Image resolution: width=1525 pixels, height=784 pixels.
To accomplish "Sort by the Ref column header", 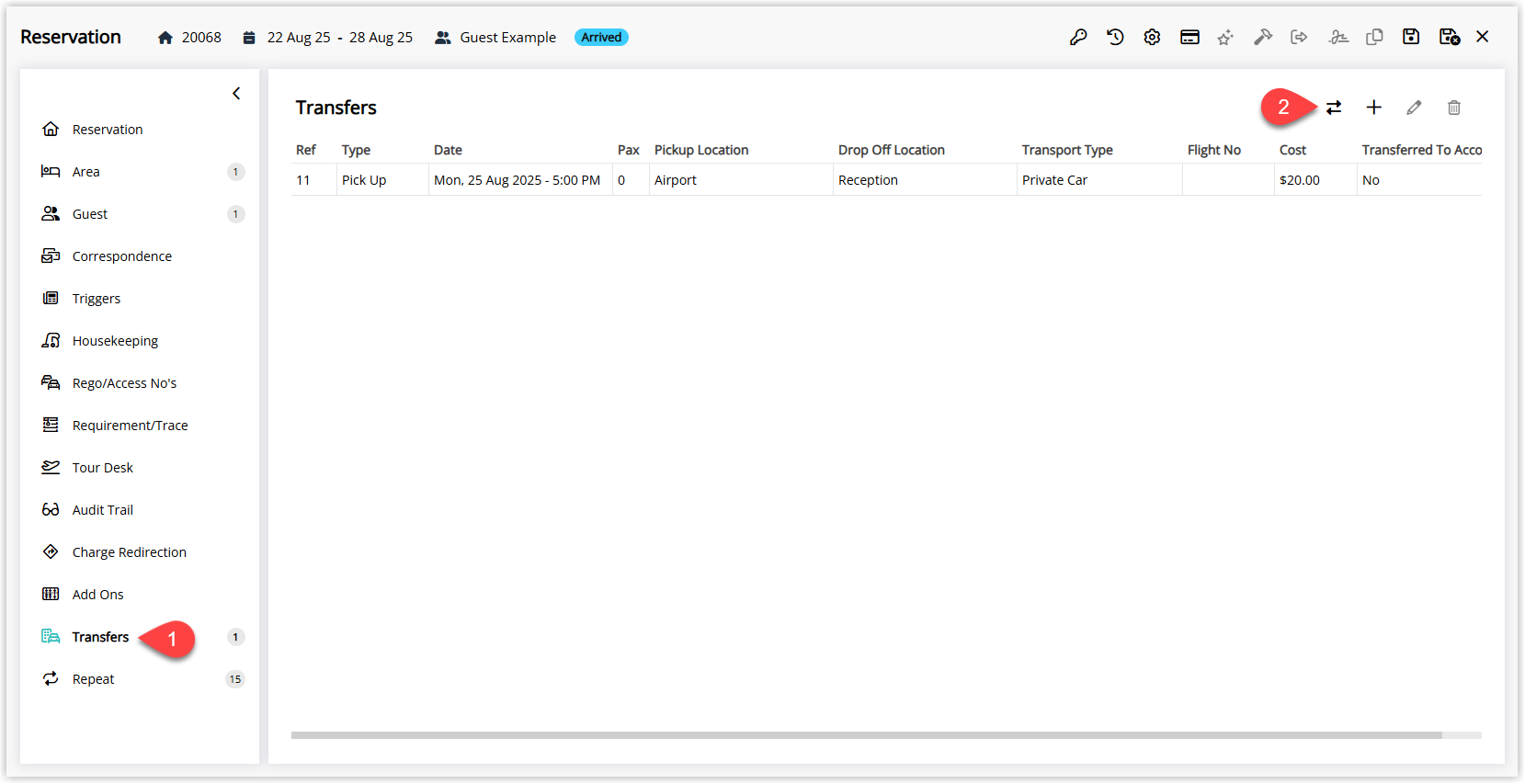I will pos(306,150).
